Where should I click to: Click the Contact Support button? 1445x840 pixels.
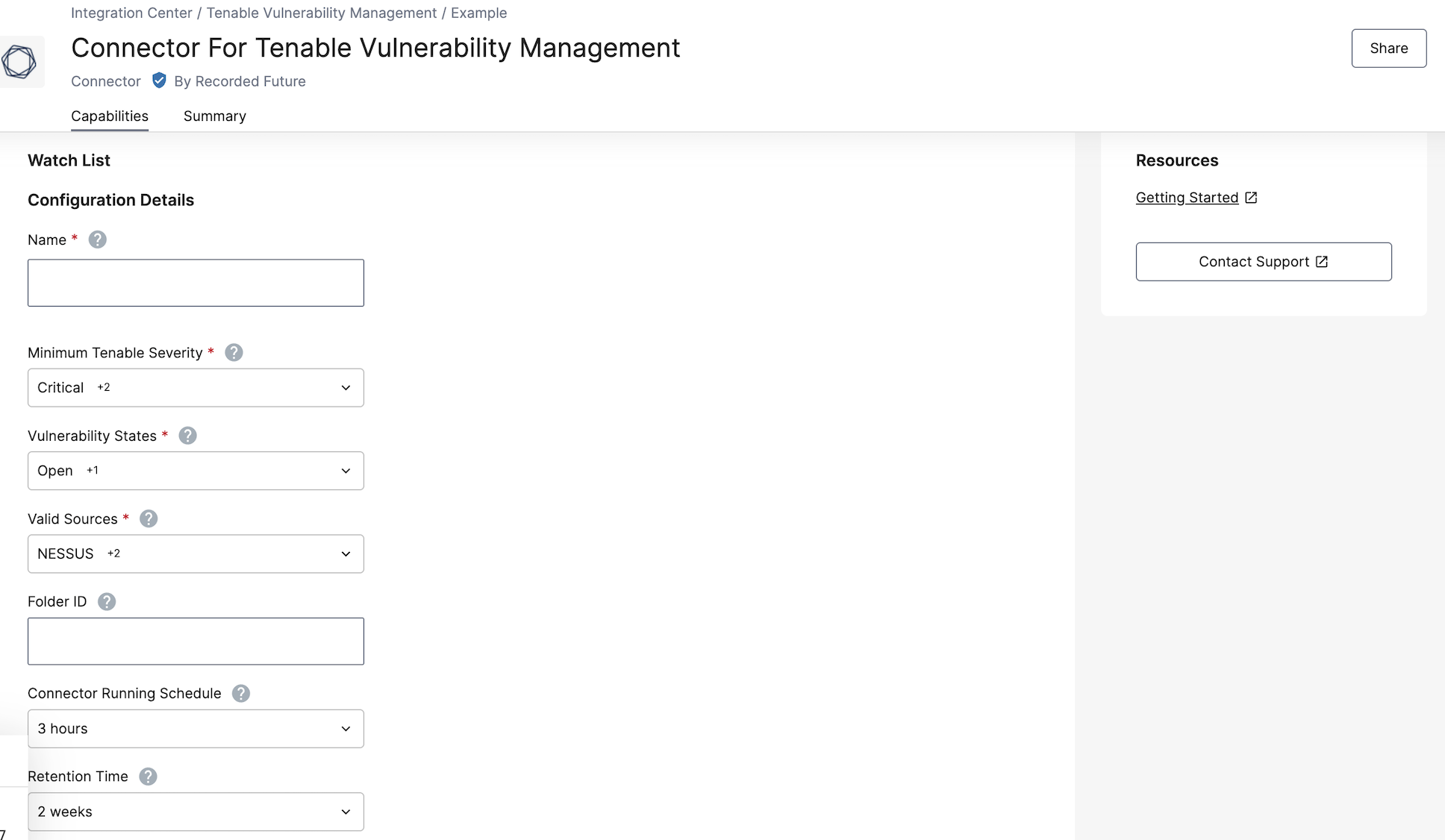[1263, 262]
